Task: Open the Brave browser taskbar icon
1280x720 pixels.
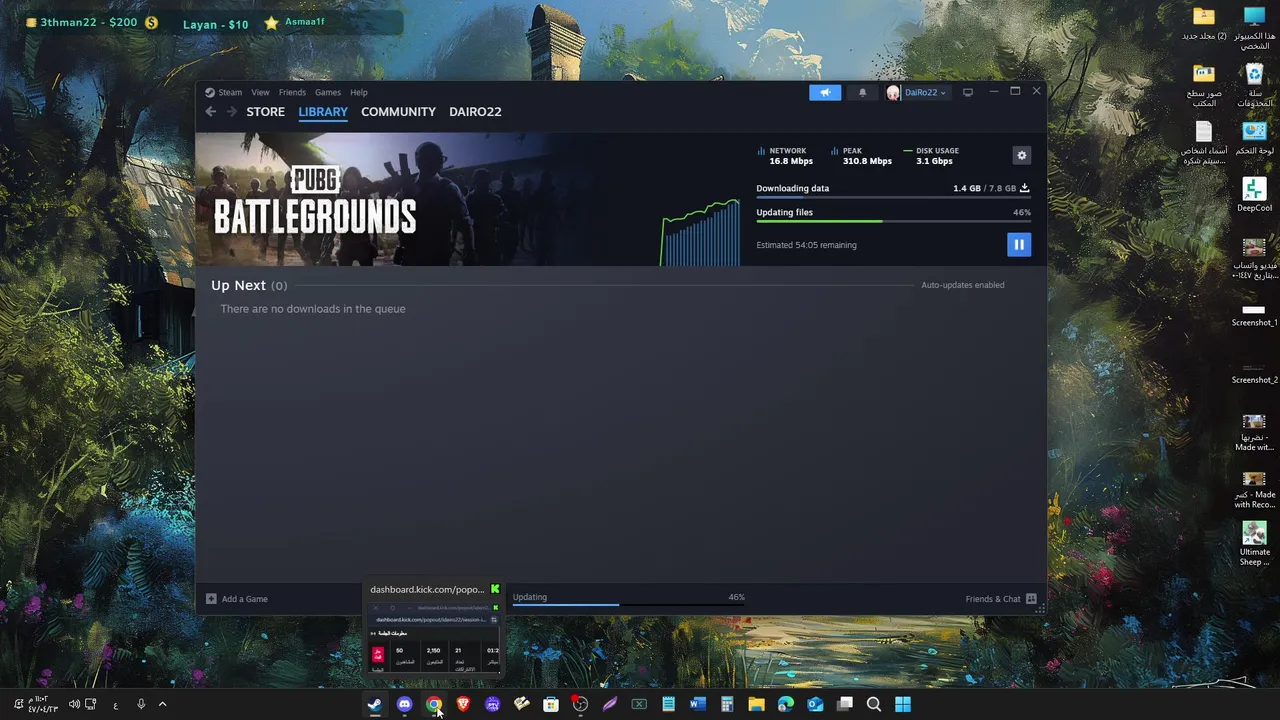Action: 463,704
